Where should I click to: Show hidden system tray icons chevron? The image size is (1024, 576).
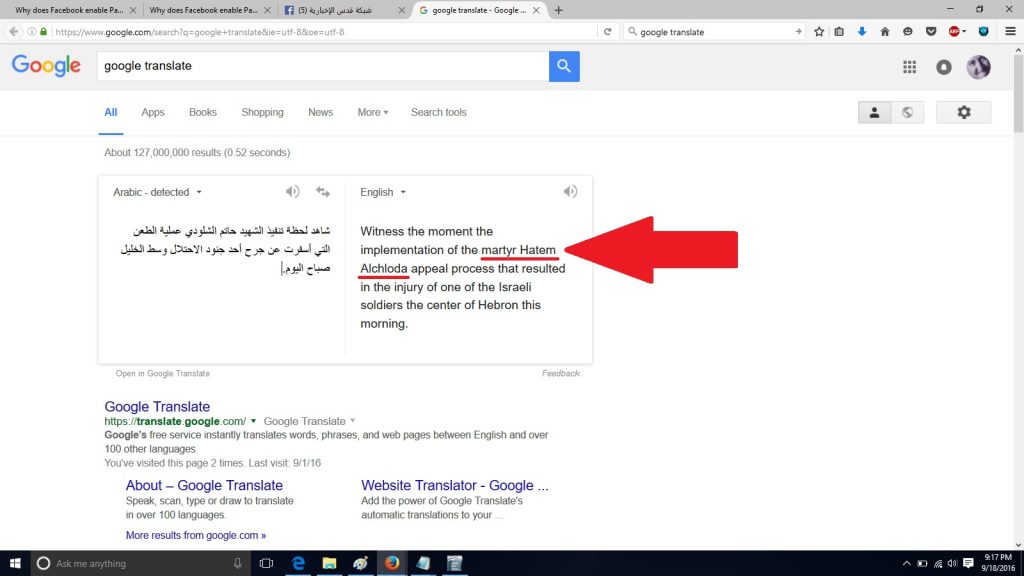906,563
